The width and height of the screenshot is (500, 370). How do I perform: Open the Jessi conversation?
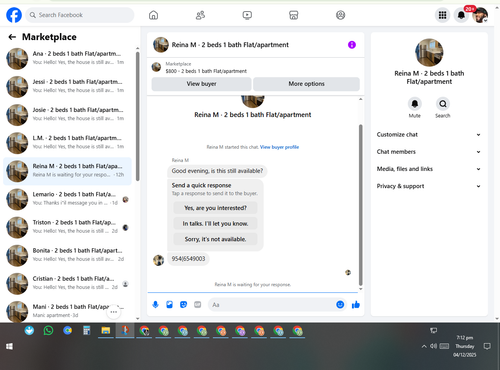click(x=67, y=86)
